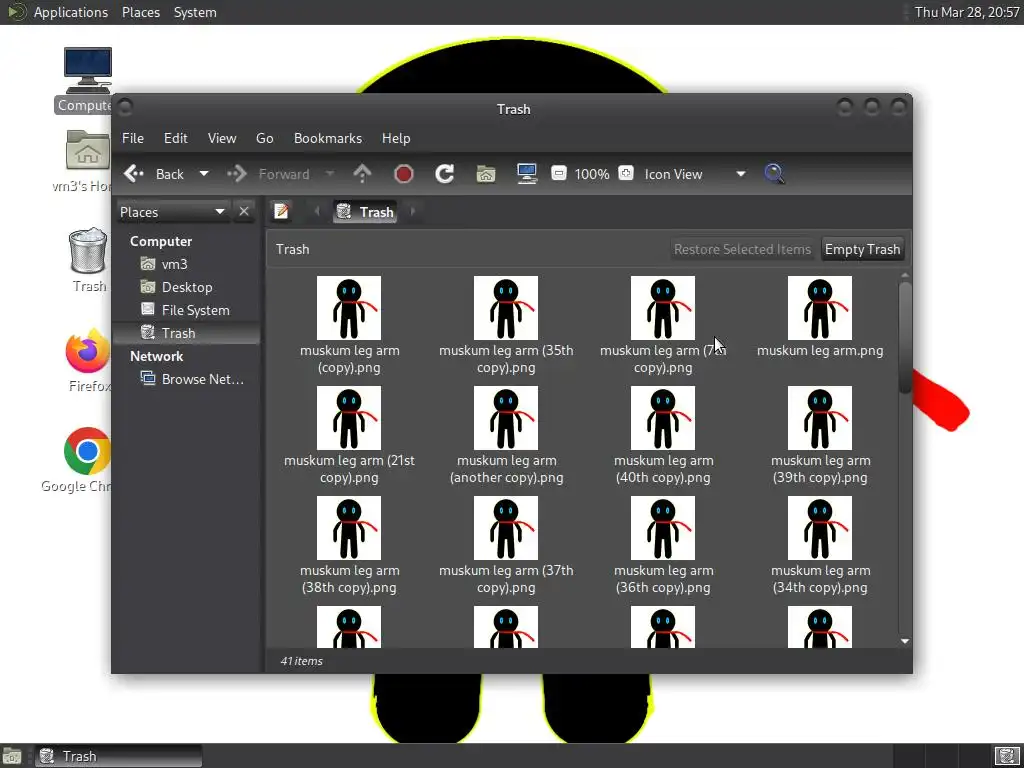1024x768 pixels.
Task: Click the Trash path bar button
Action: coord(364,212)
